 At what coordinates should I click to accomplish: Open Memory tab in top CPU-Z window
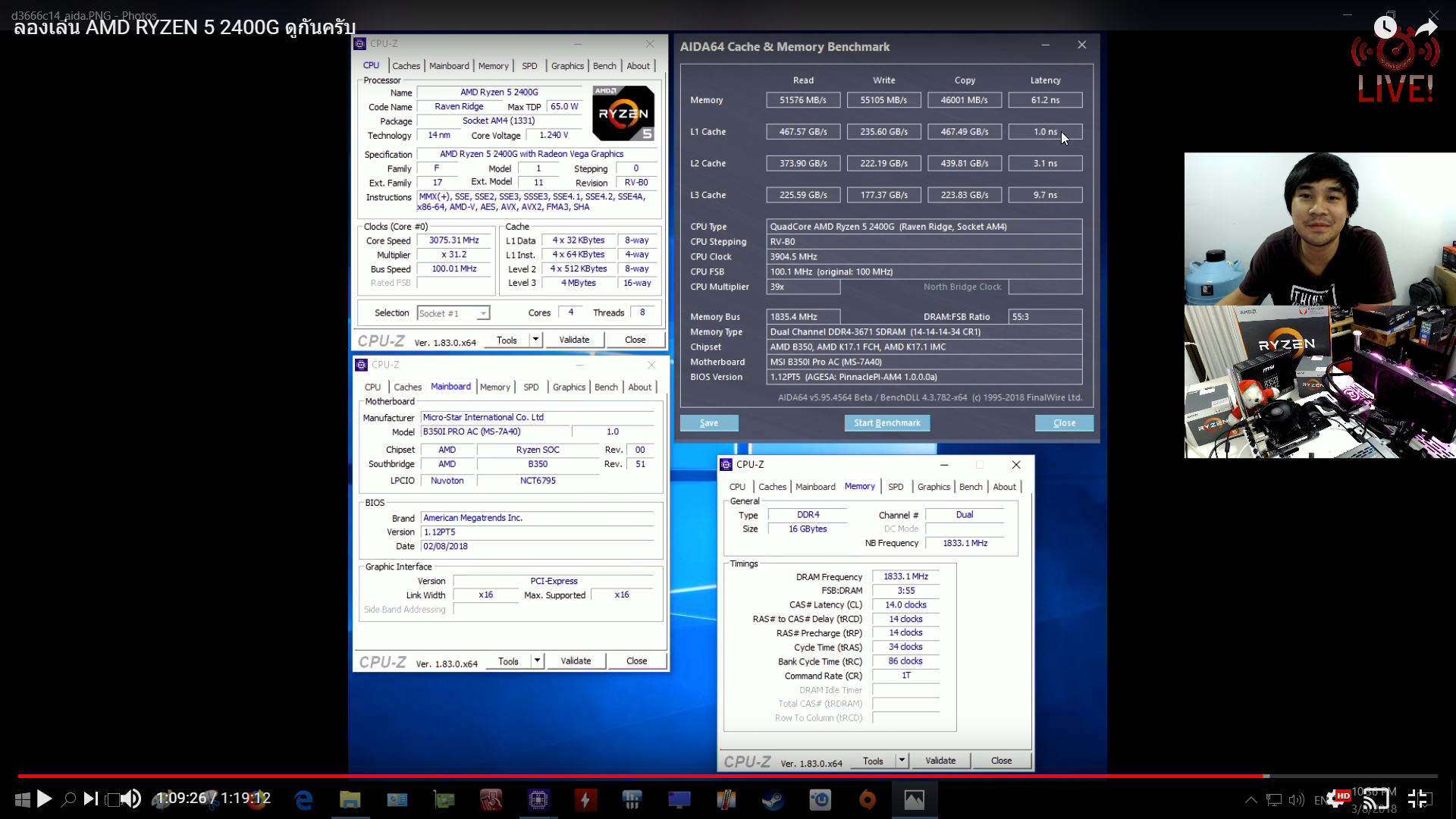[493, 66]
